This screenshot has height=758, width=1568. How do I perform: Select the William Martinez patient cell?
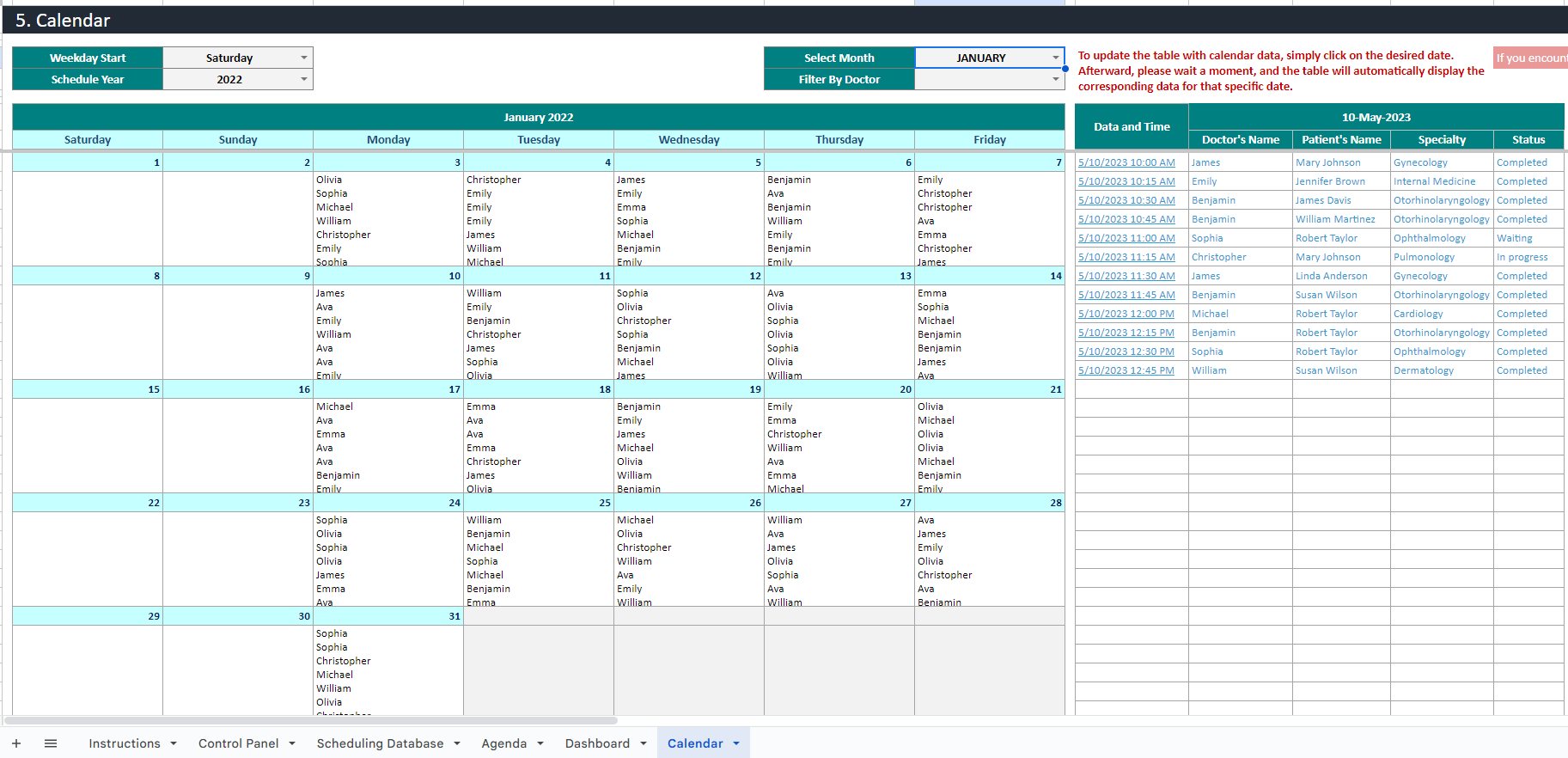pos(1341,219)
